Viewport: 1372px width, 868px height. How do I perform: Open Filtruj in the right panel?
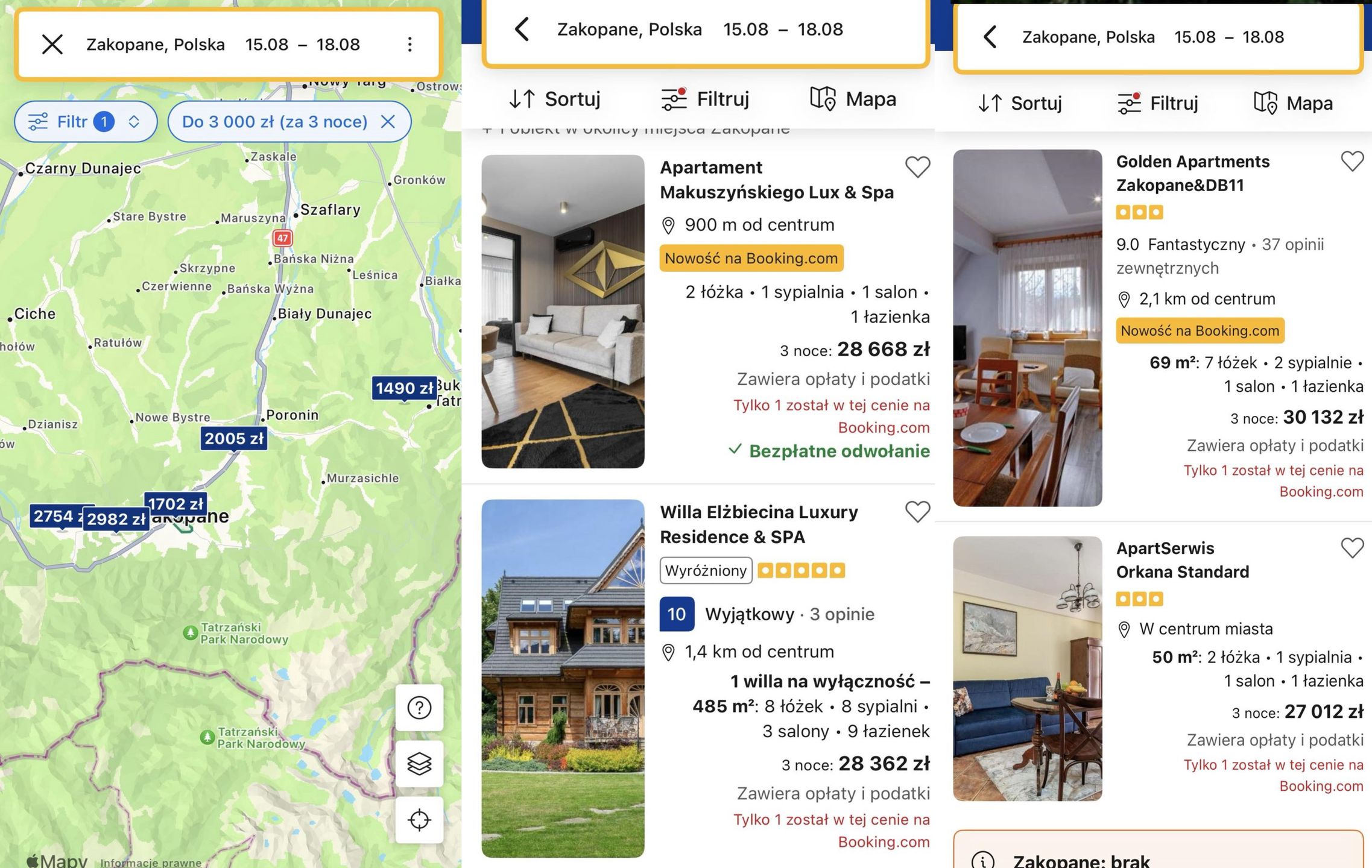point(1157,103)
